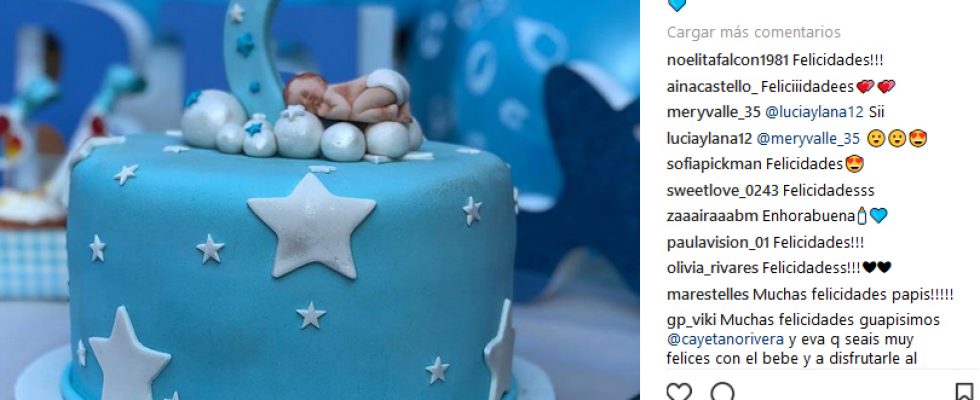Like the post with heart icon
The image size is (980, 400).
679,392
